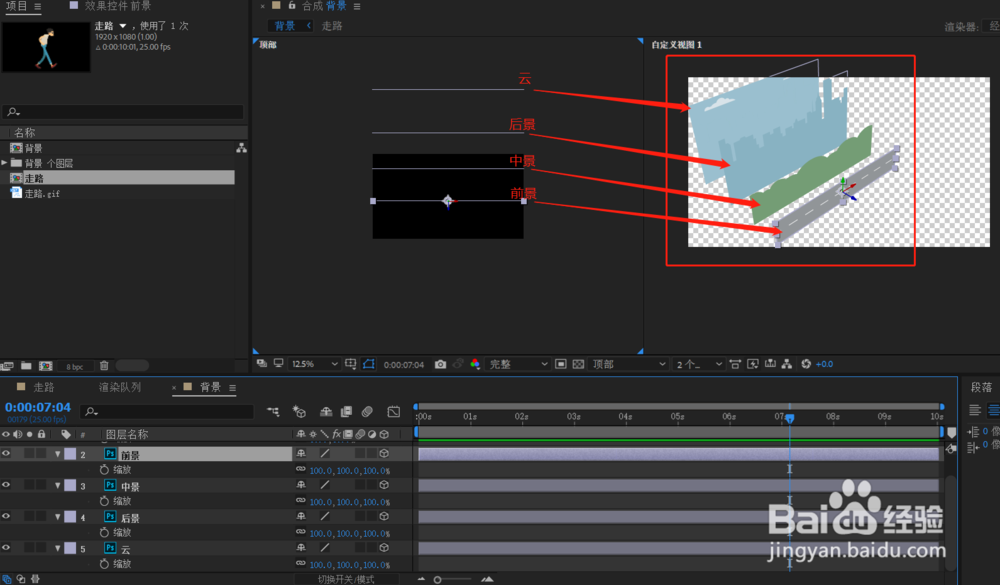Hide the 前景 layer with its eye icon
This screenshot has width=1000, height=585.
click(x=6, y=454)
